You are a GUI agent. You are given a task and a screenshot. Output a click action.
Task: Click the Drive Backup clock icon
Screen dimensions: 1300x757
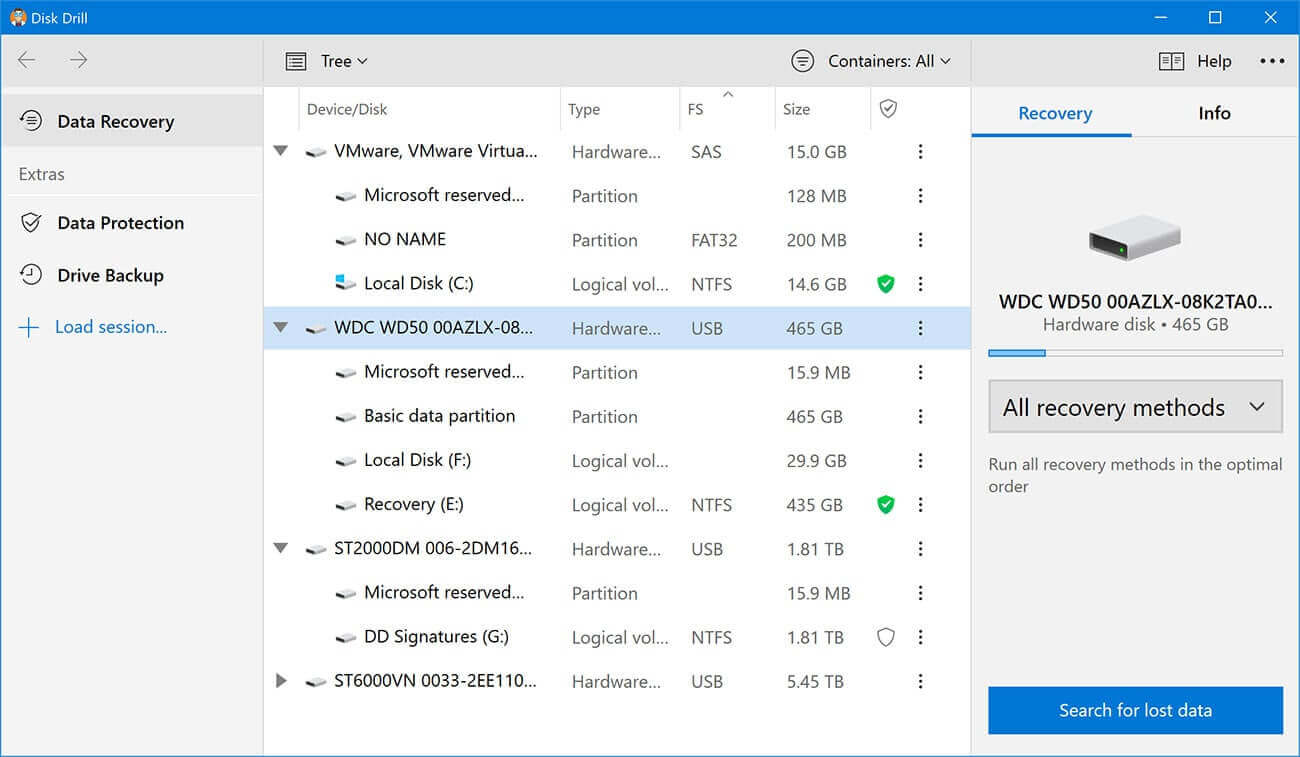pyautogui.click(x=31, y=275)
